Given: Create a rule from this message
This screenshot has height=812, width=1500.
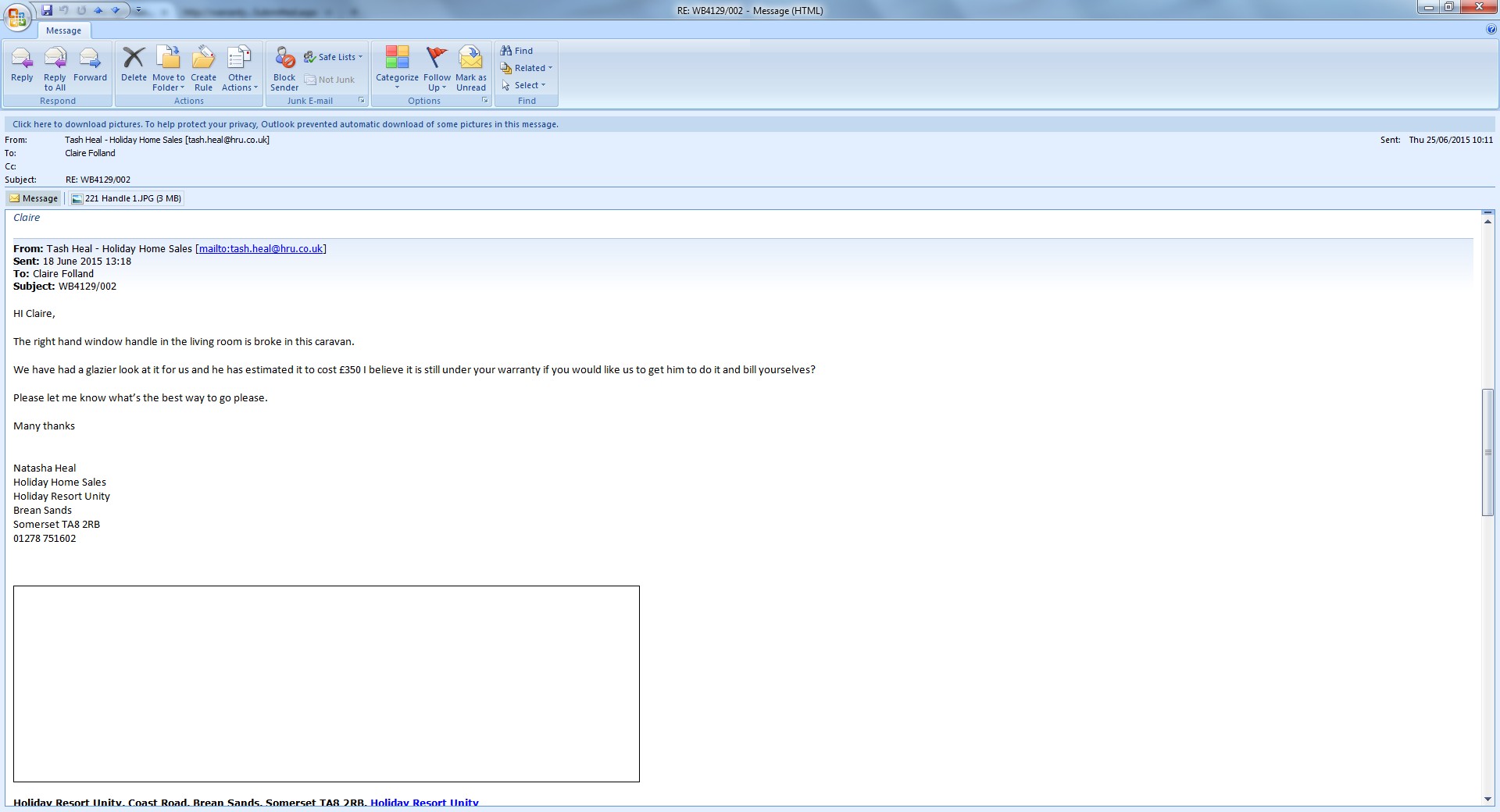Looking at the screenshot, I should (203, 69).
